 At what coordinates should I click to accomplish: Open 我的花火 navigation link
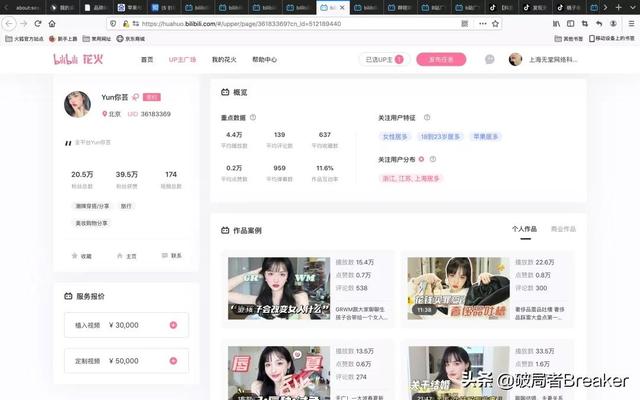[x=224, y=59]
